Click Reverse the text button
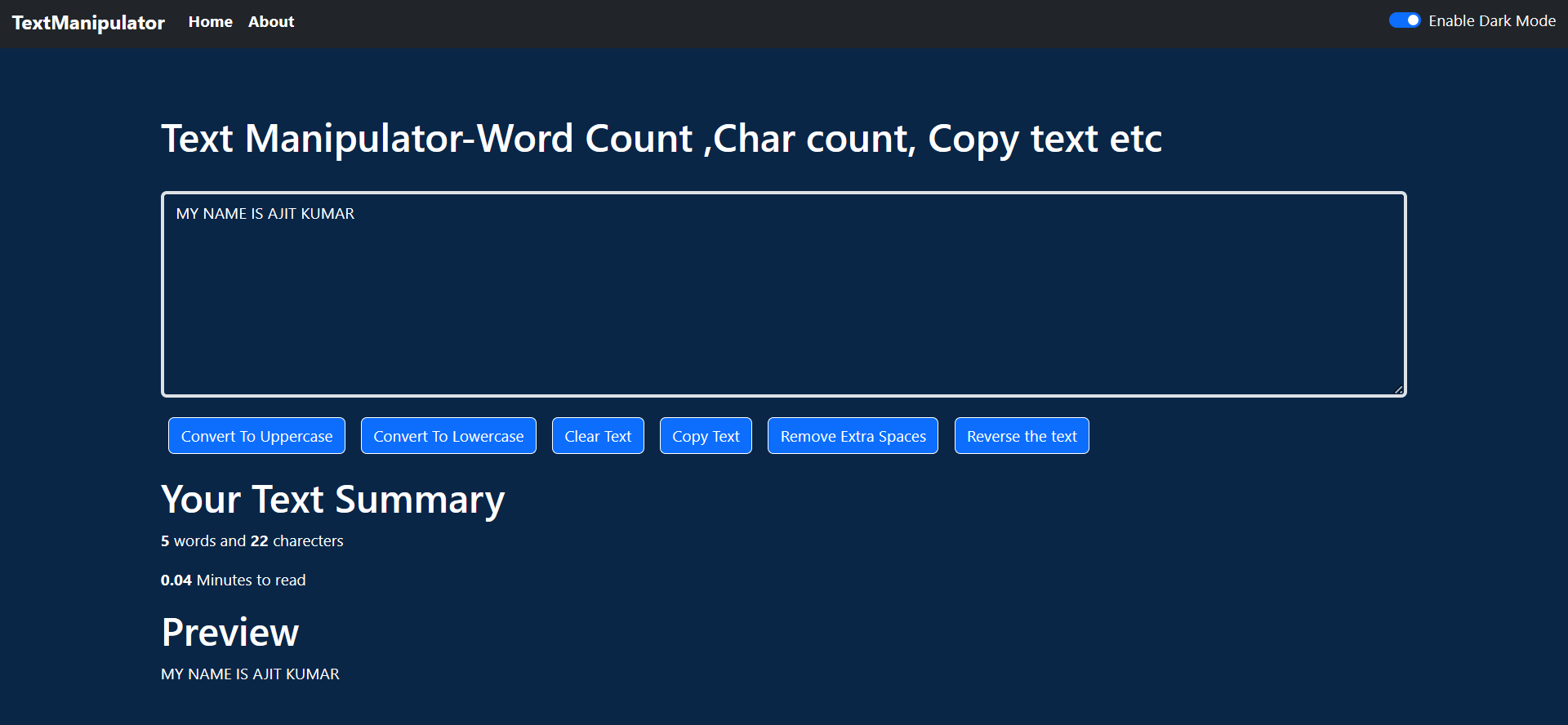This screenshot has height=725, width=1568. click(x=1022, y=436)
